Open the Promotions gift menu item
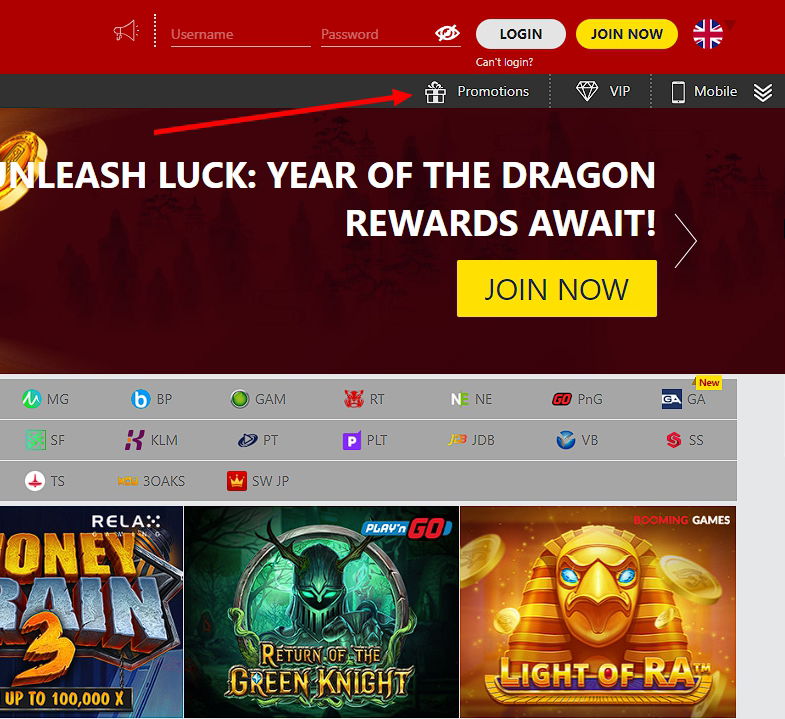 coord(477,92)
